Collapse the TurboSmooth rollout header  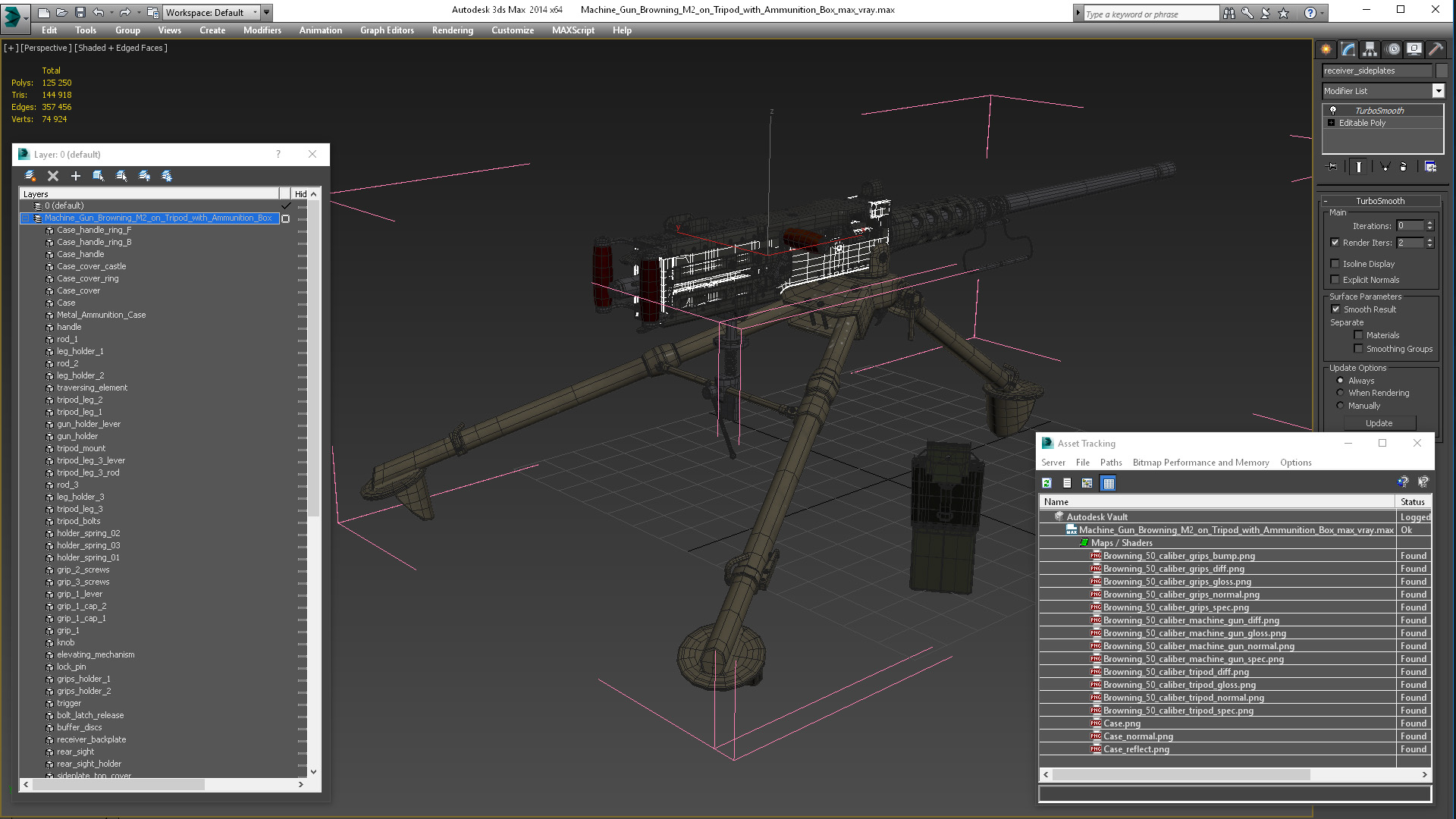pos(1380,201)
